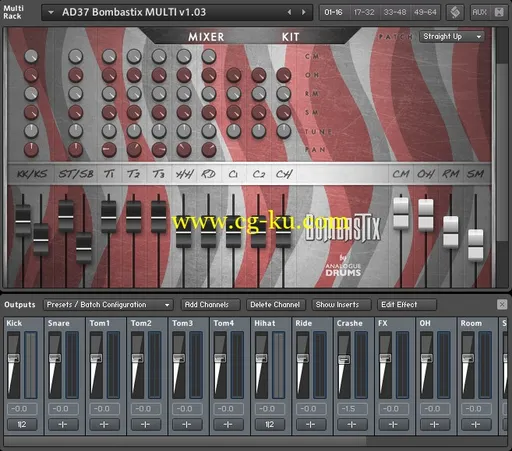The image size is (512, 451).
Task: Click the KK/KS pan knob
Action: (31, 150)
